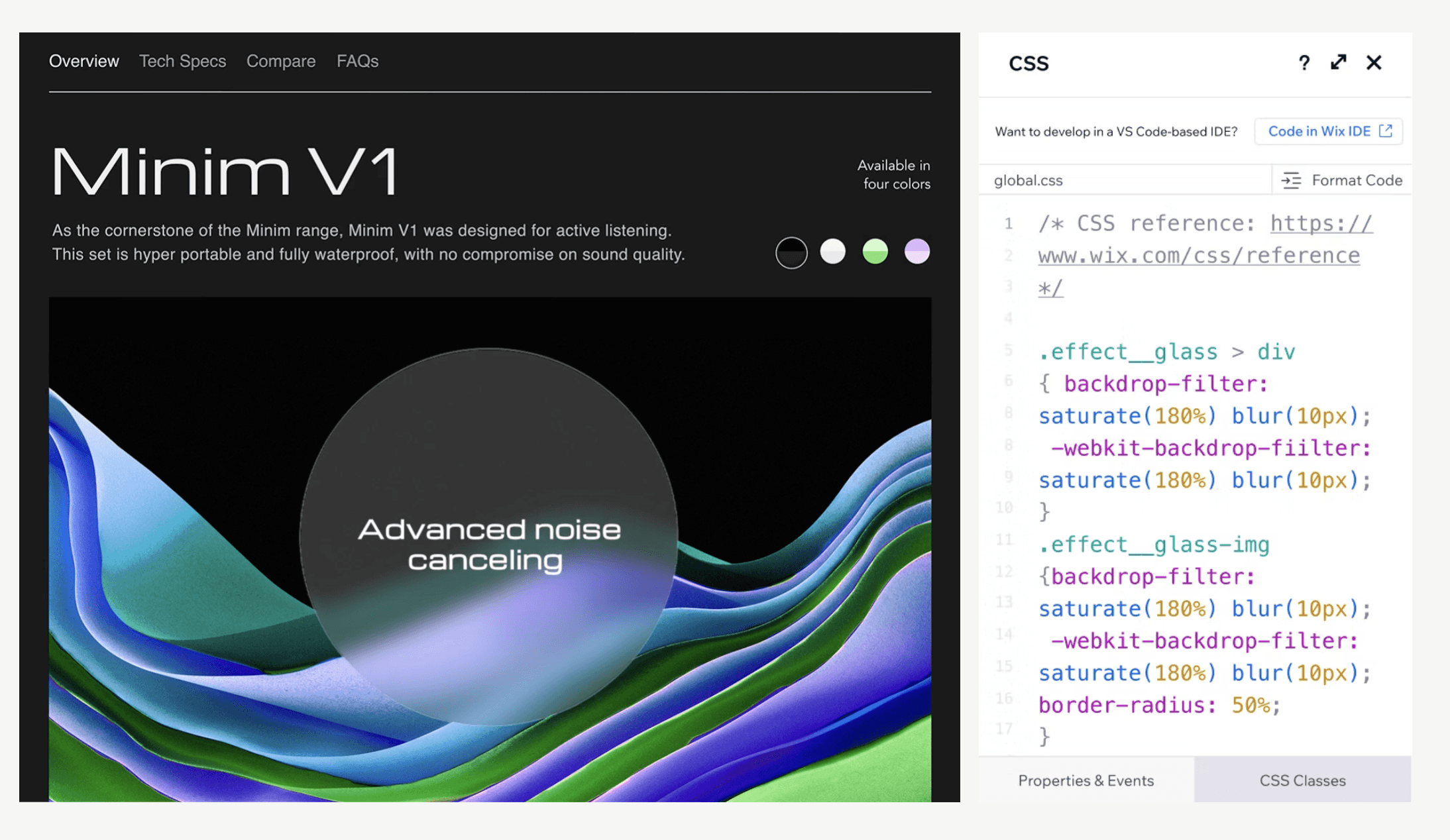Go to the Tech Specs section

click(x=182, y=61)
